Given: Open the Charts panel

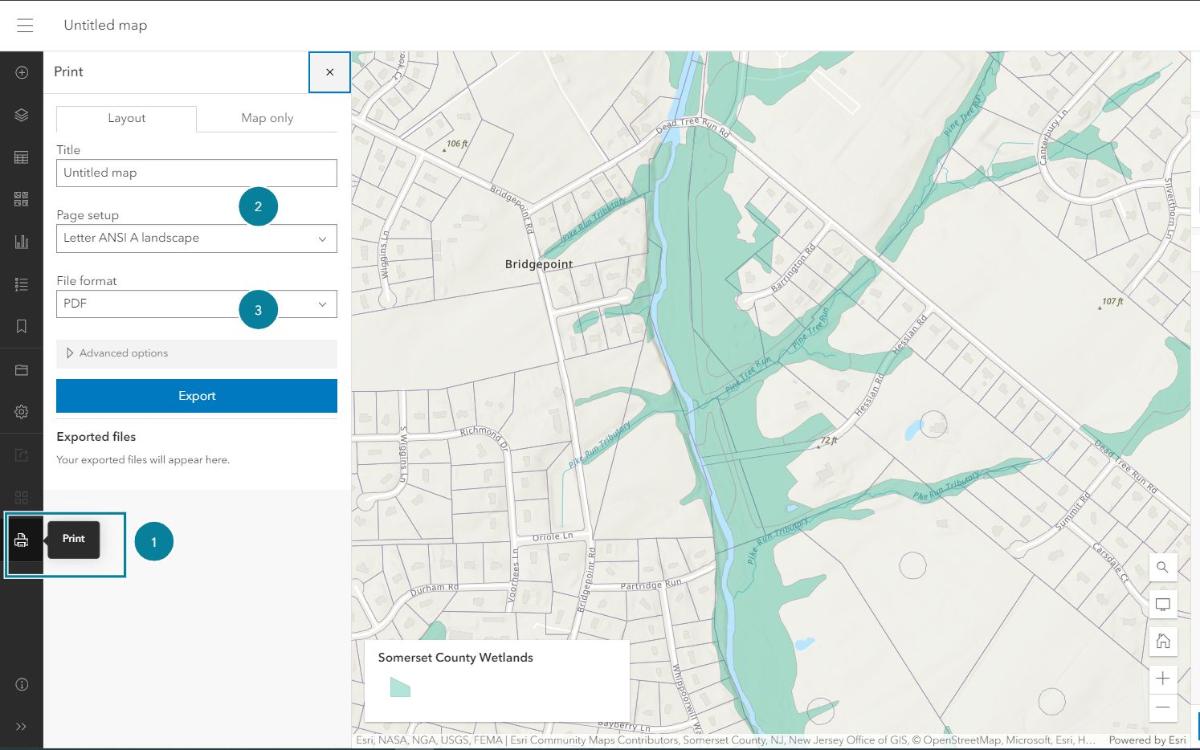Looking at the screenshot, I should click(x=22, y=240).
